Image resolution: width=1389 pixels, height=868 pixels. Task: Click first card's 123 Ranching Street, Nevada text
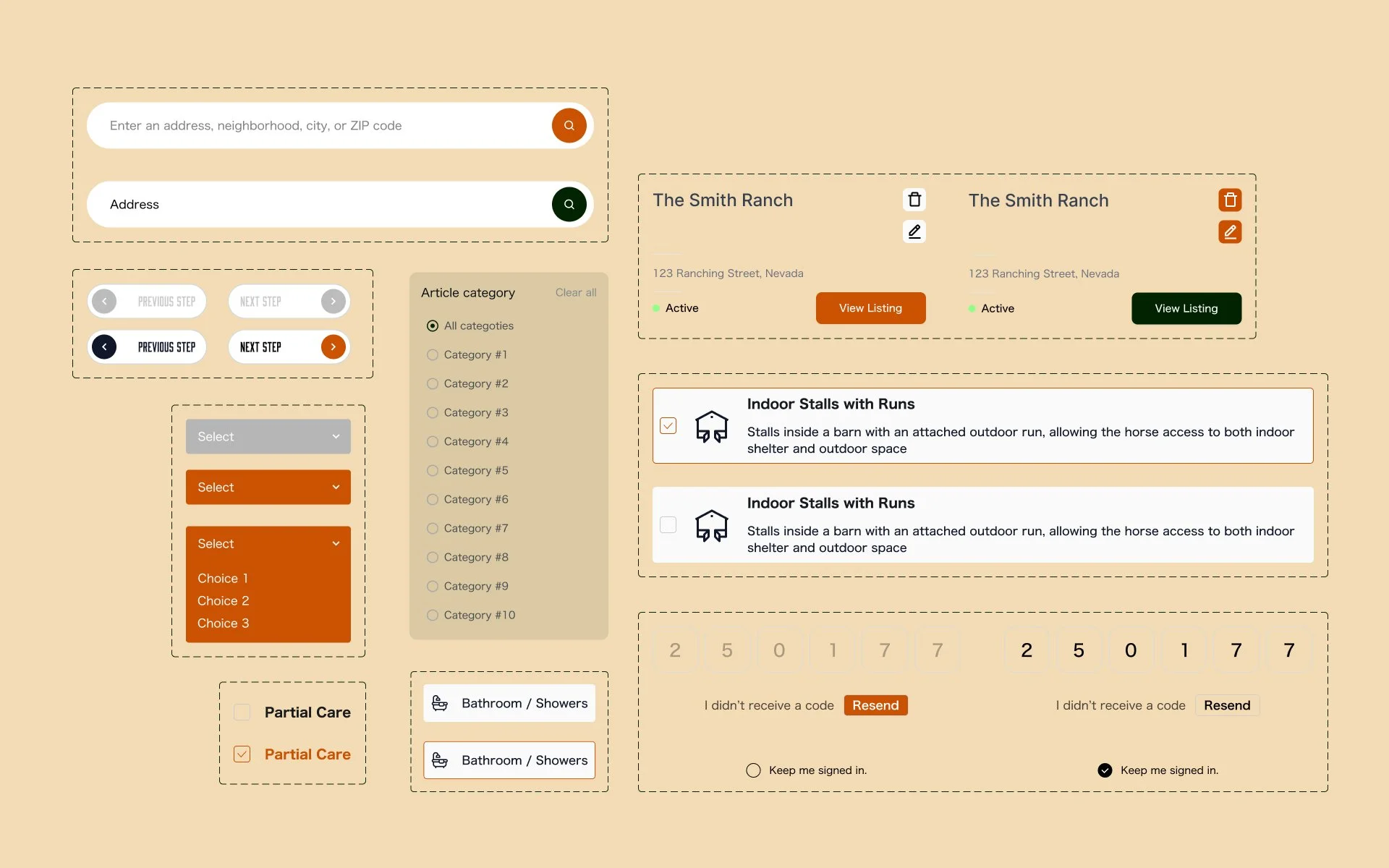(x=728, y=273)
